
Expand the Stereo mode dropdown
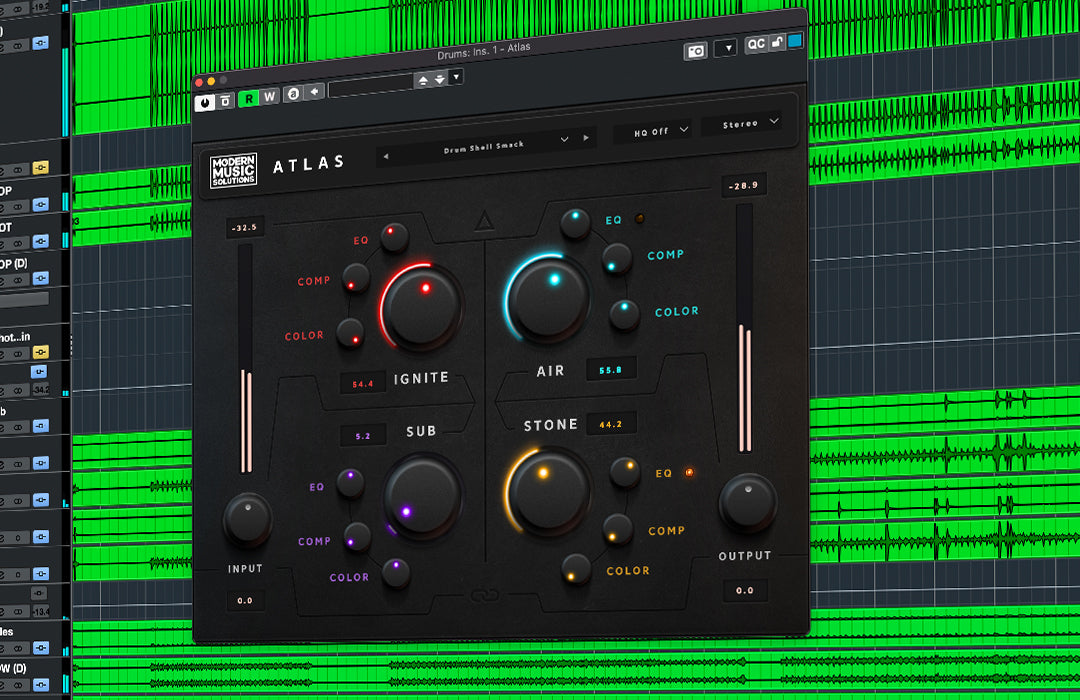(x=741, y=124)
